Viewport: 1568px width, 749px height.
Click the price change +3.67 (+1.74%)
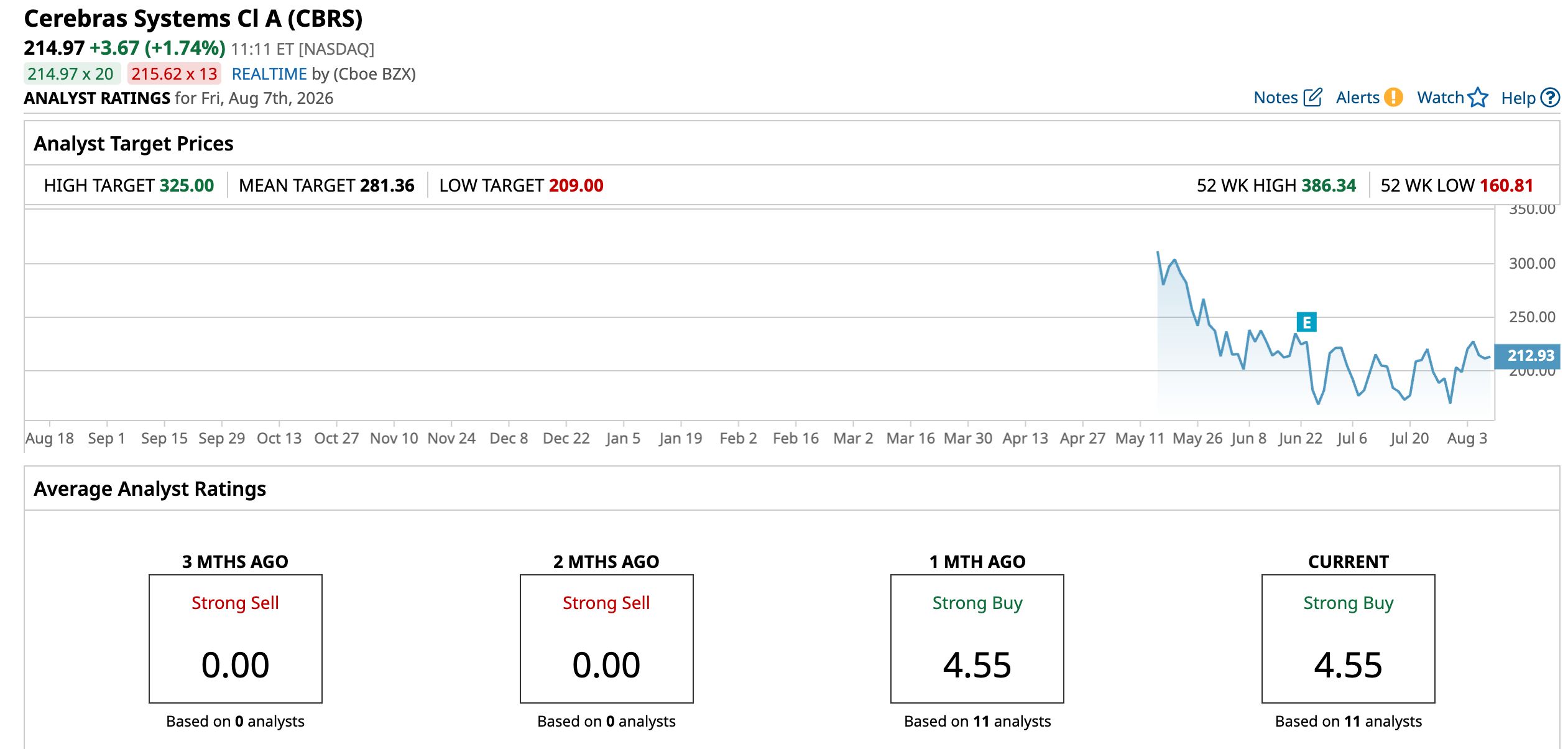[157, 48]
